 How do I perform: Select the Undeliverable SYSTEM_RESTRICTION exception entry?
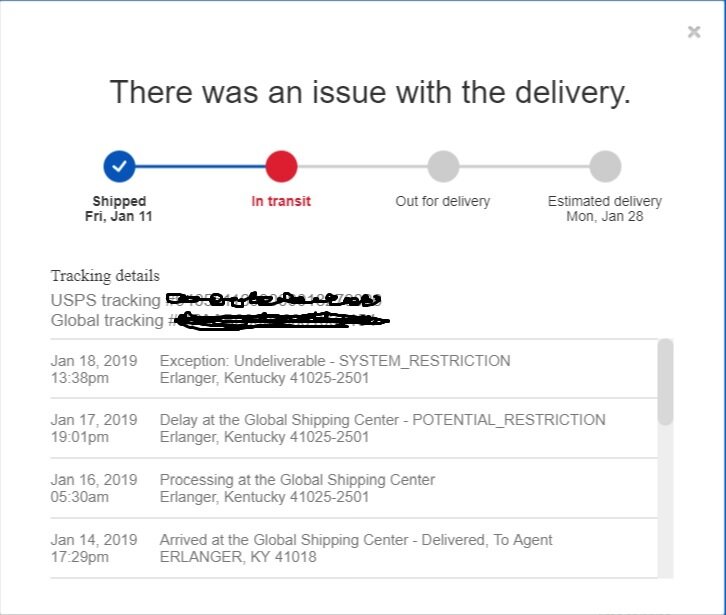coord(354,369)
